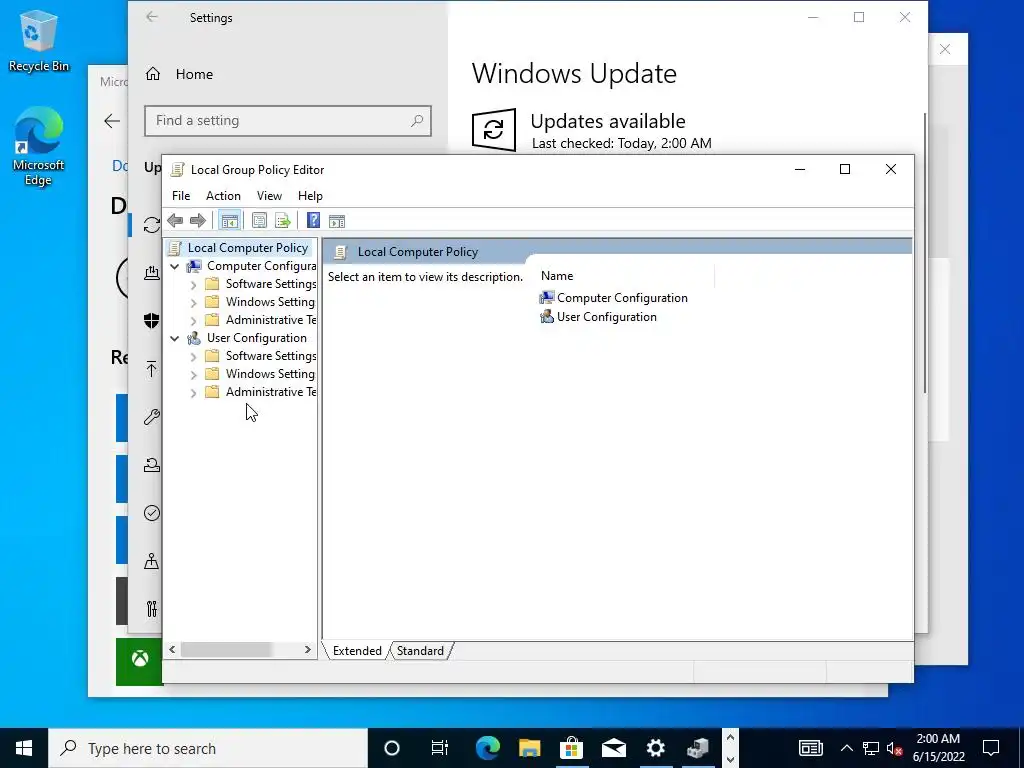
Task: Click the tree pane scrollbar left arrow
Action: (172, 650)
